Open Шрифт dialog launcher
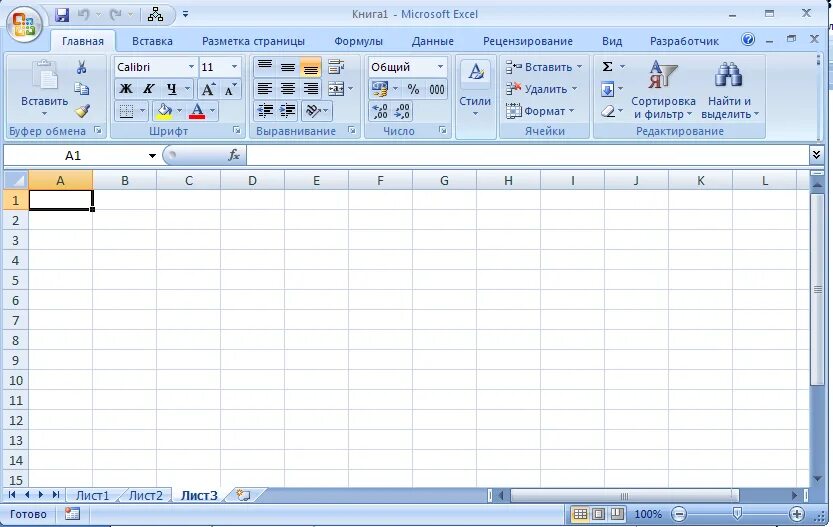833x527 pixels. click(x=236, y=130)
